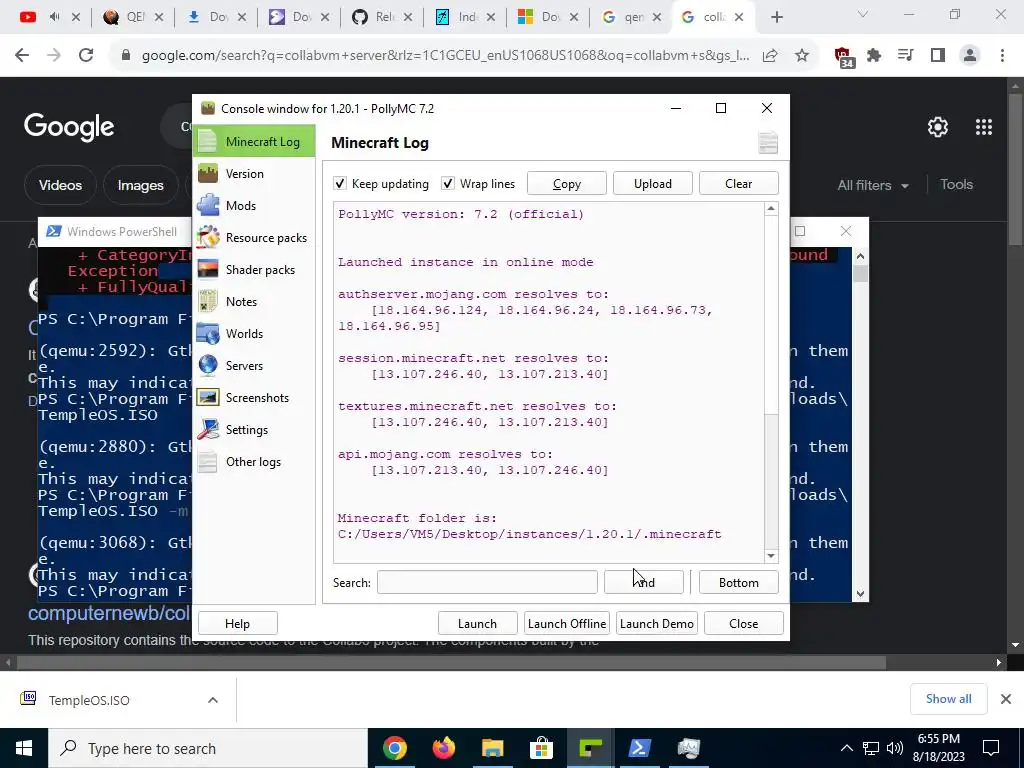Screen dimensions: 1024x768
Task: Open File Explorer from taskbar
Action: click(493, 748)
